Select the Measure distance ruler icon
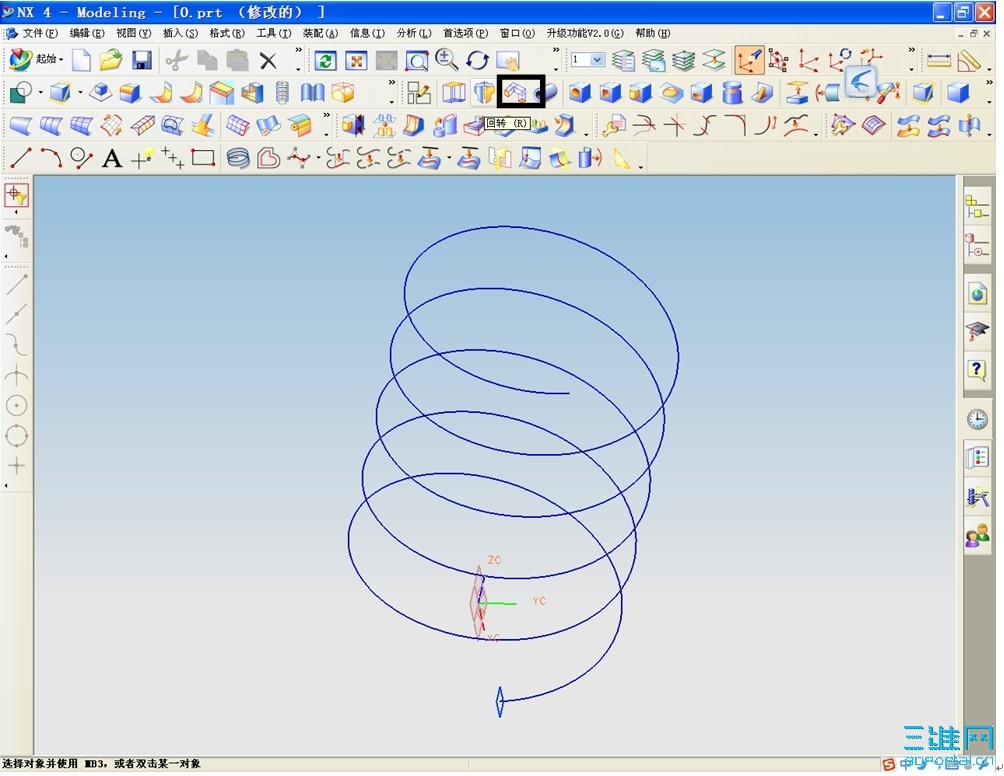1004x776 pixels. point(939,61)
